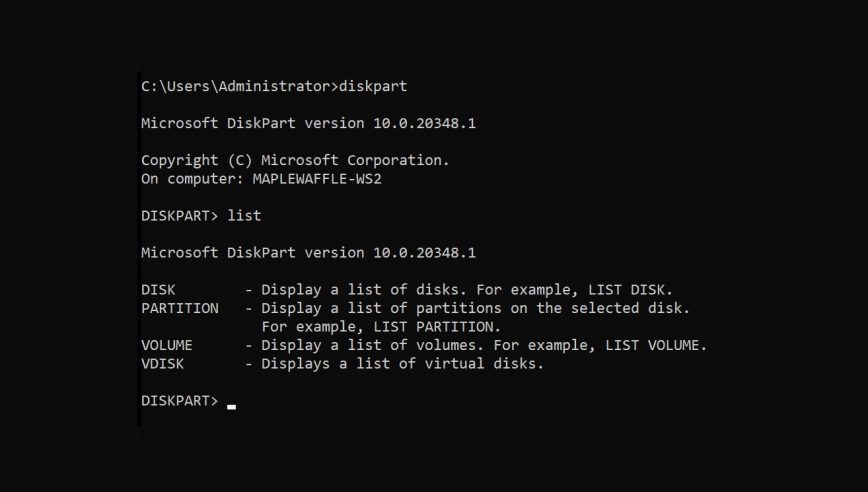The width and height of the screenshot is (868, 492).
Task: Click the final empty DISKPART> prompt
Action: coord(179,401)
